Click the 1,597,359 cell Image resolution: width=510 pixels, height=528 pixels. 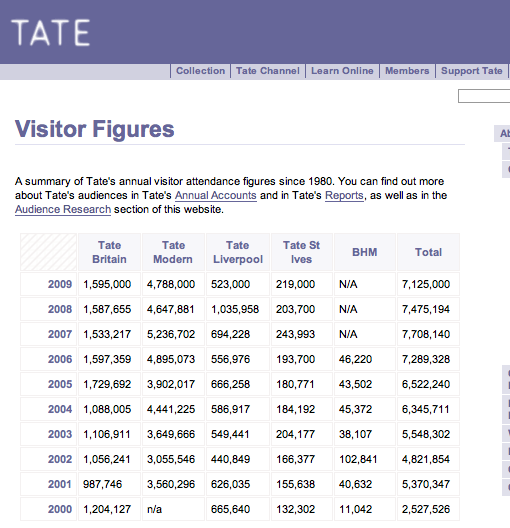coord(109,359)
